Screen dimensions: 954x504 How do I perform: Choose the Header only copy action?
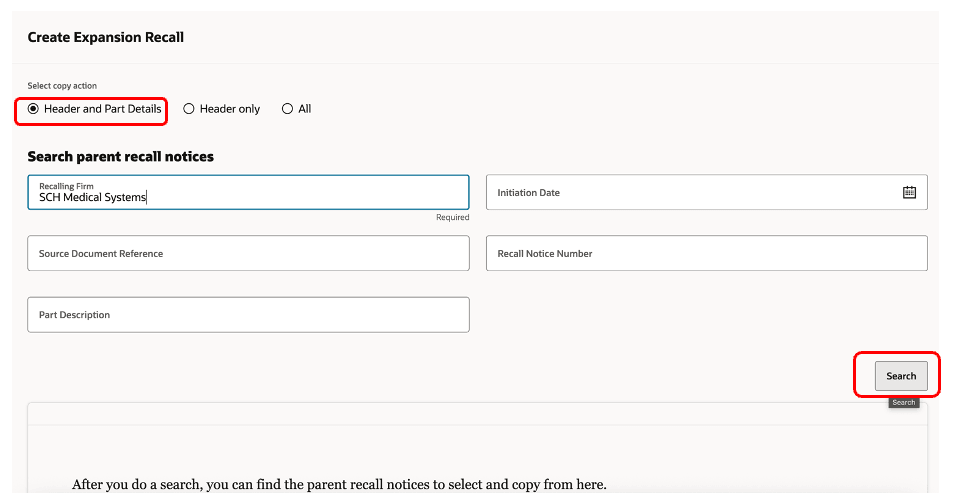[x=189, y=109]
